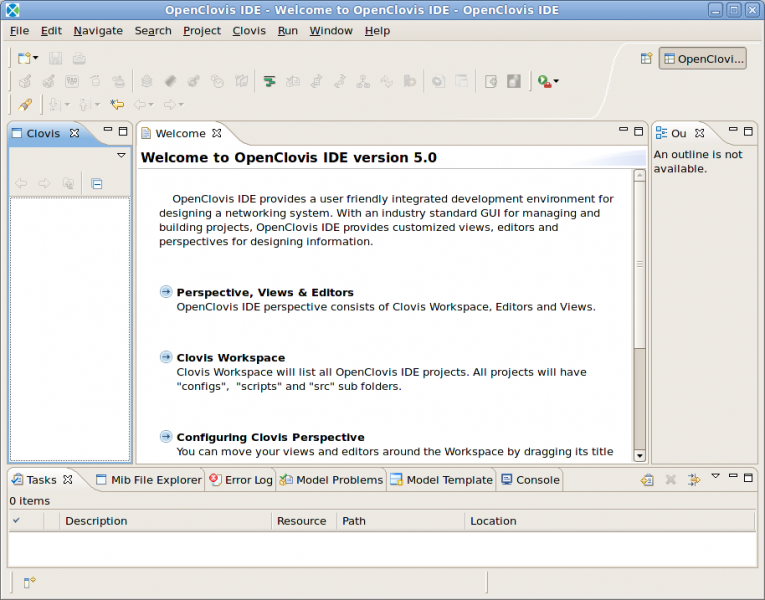Click the greyed three-node hierarchy tree icon
The width and height of the screenshot is (765, 600).
[x=362, y=81]
